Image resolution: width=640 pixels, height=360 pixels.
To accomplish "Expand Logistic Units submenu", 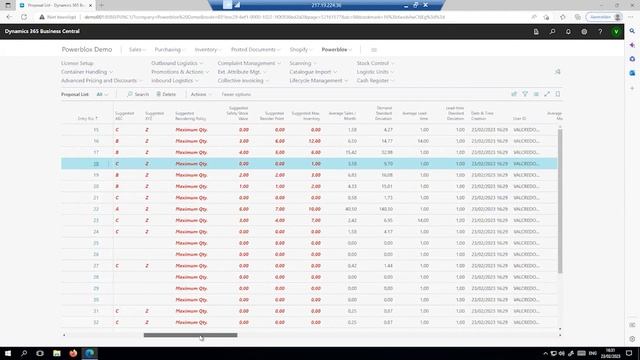I will (376, 72).
